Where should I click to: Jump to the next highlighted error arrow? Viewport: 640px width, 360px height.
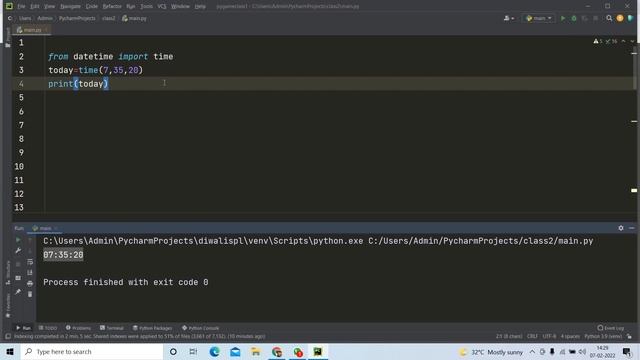tap(632, 41)
